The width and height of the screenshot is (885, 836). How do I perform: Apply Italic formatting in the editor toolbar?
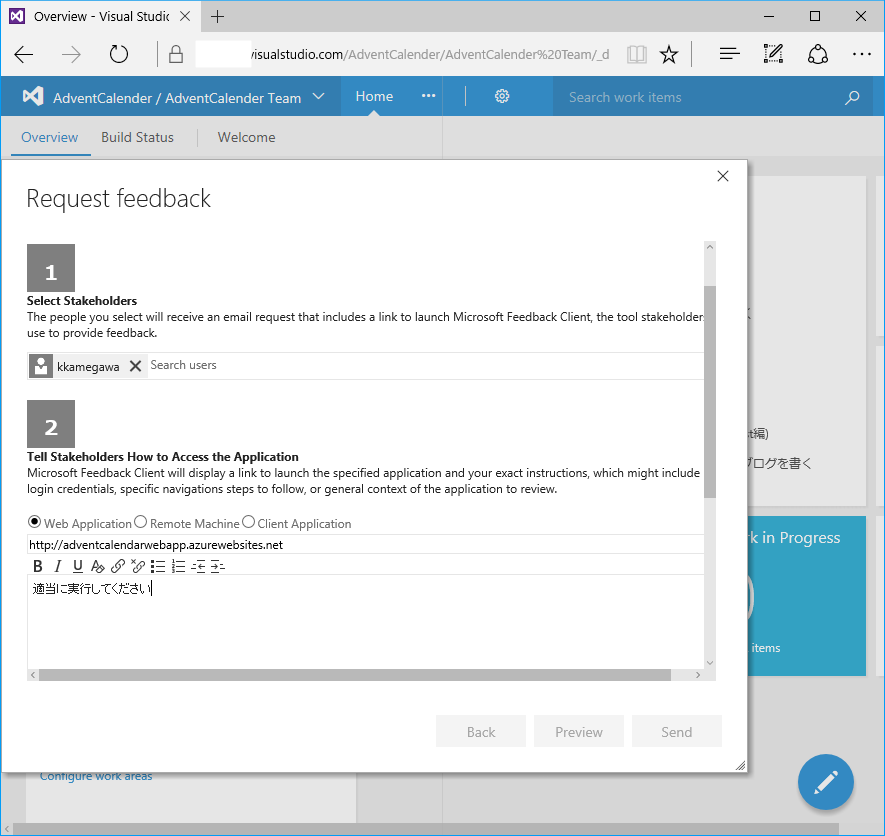click(58, 566)
